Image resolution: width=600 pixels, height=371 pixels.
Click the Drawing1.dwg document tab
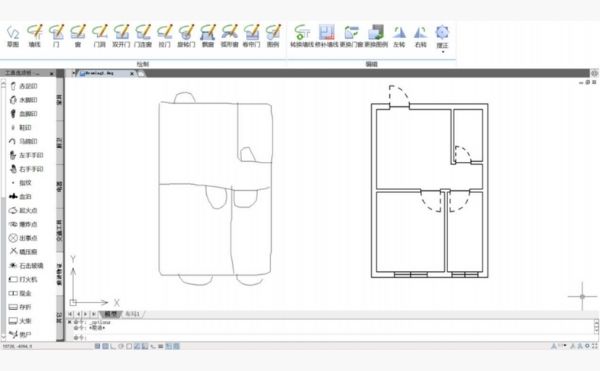tap(103, 73)
